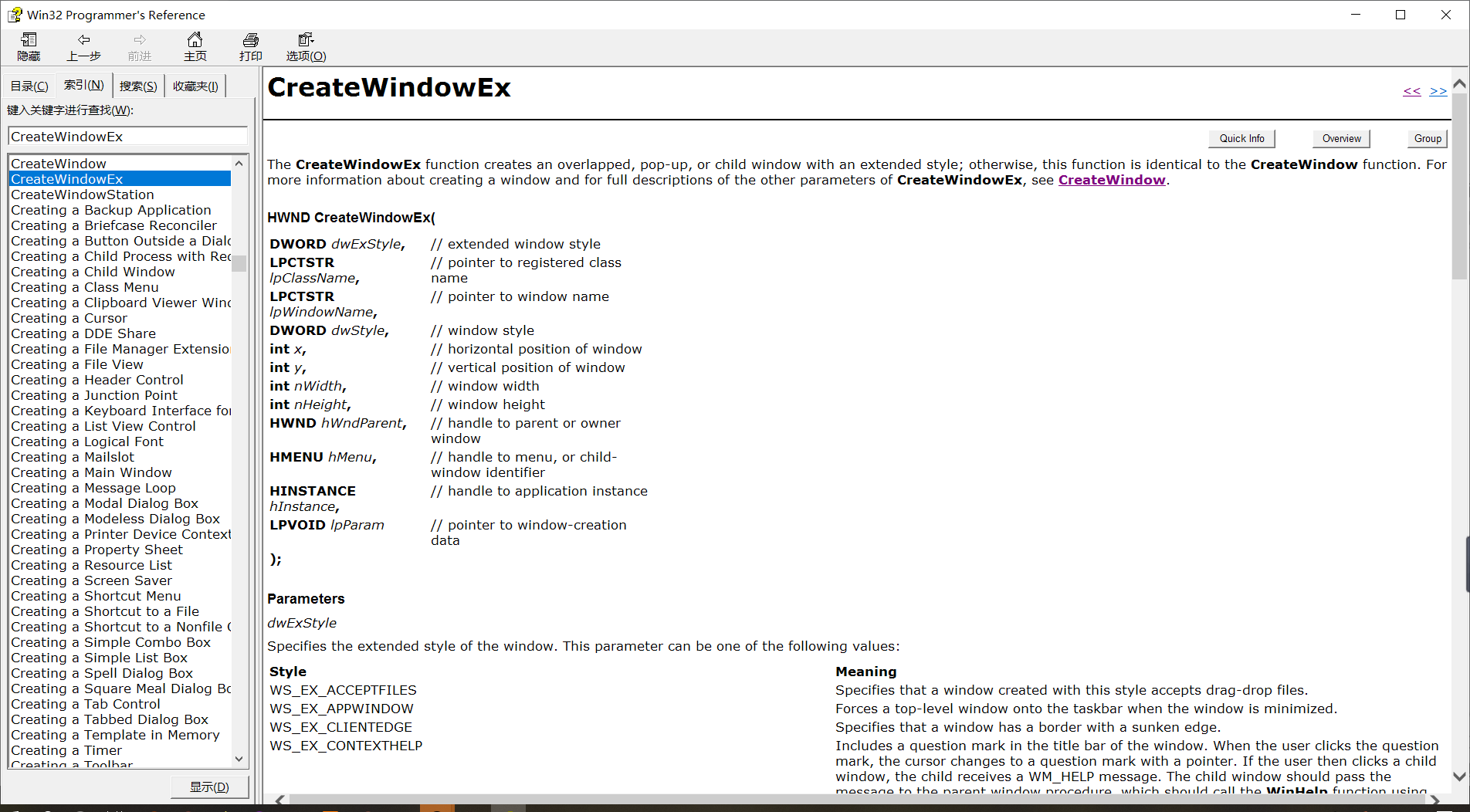
Task: Select Creating a Logical Font entry
Action: coord(87,442)
